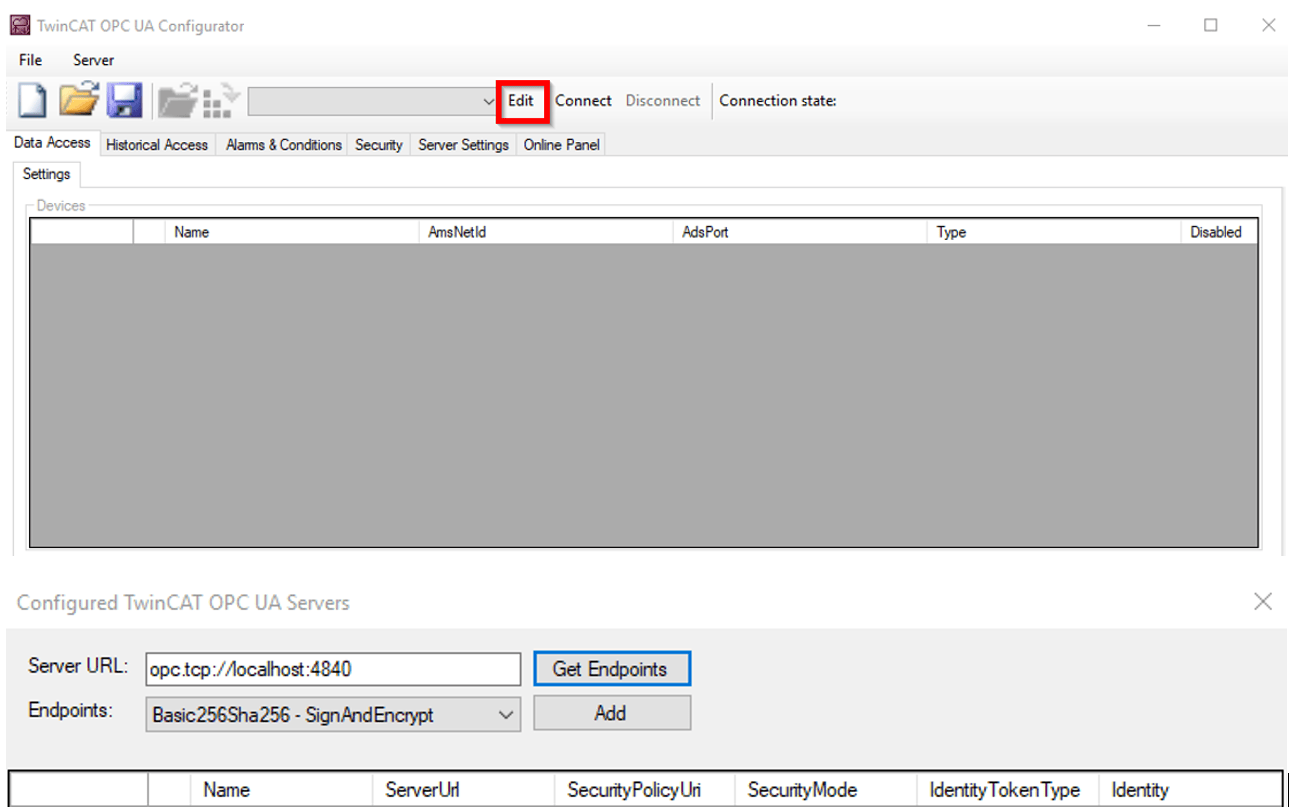This screenshot has width=1289, height=807.
Task: Click the Add button
Action: [x=610, y=713]
